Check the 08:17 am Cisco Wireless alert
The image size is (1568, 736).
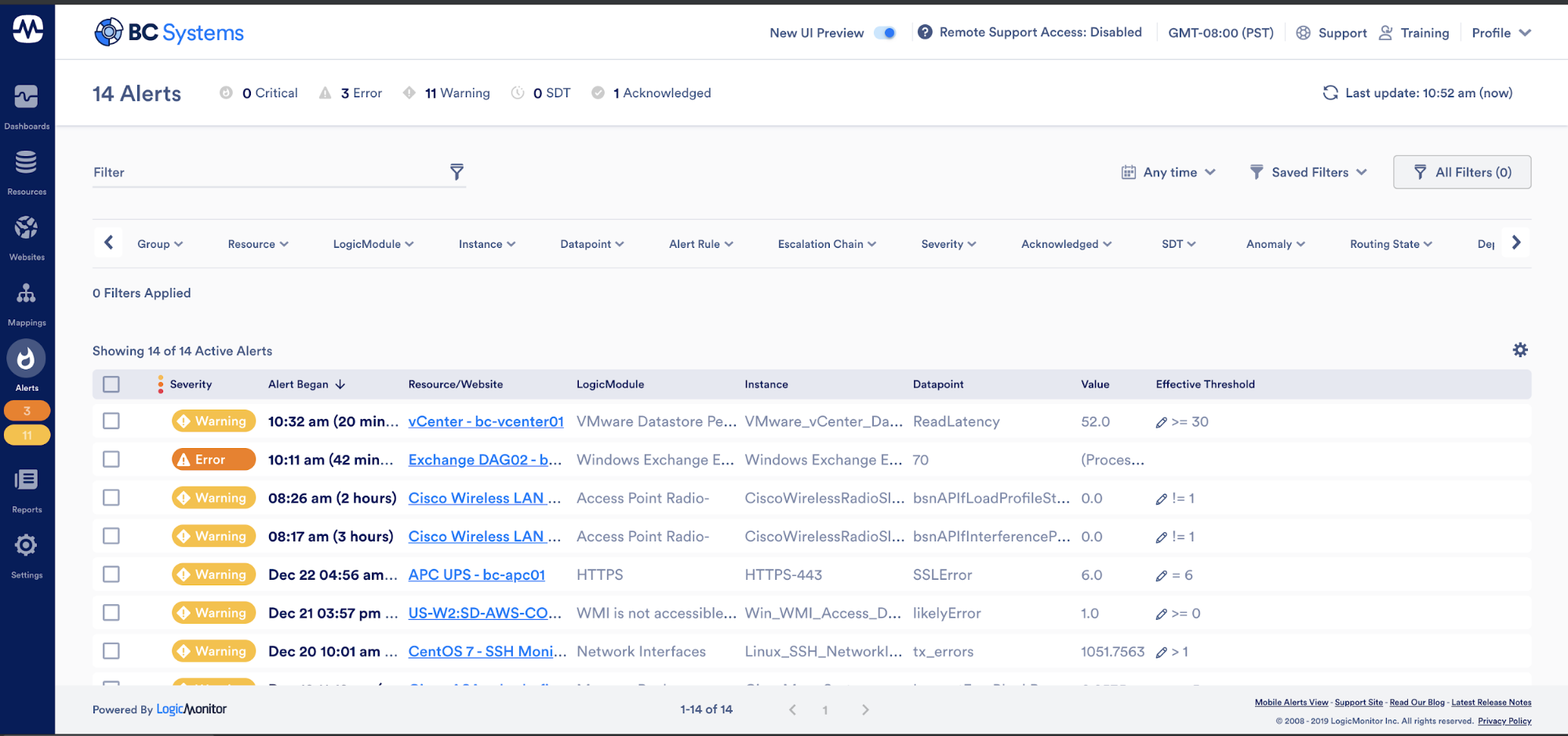[111, 536]
